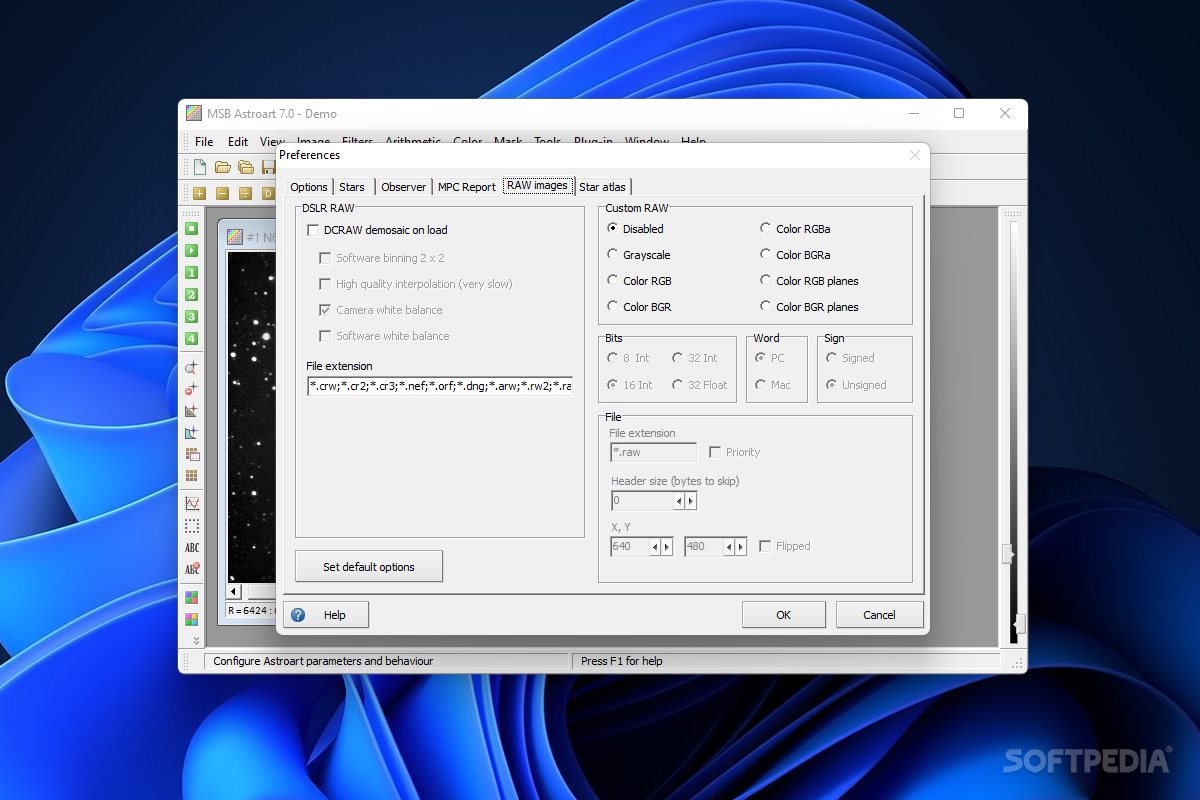The height and width of the screenshot is (800, 1200).
Task: Expand the side toolbar overflow chevron
Action: [x=196, y=640]
